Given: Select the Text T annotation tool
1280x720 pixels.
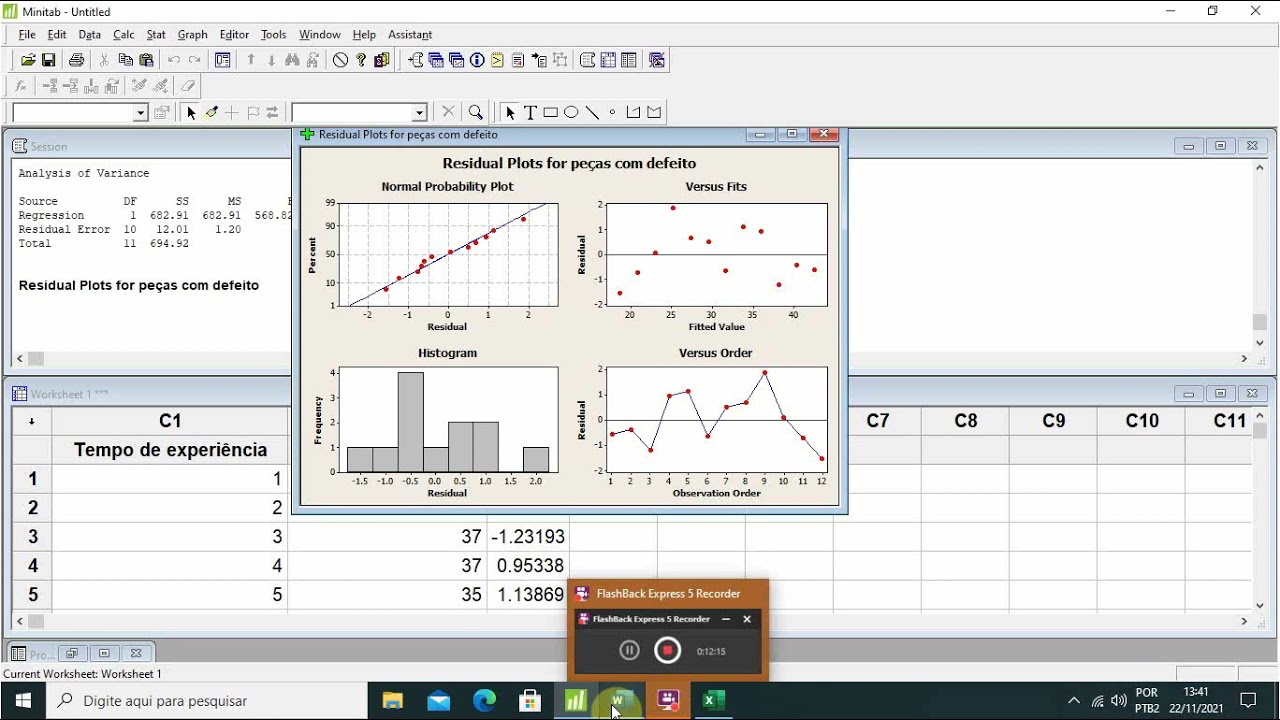Looking at the screenshot, I should coord(530,113).
